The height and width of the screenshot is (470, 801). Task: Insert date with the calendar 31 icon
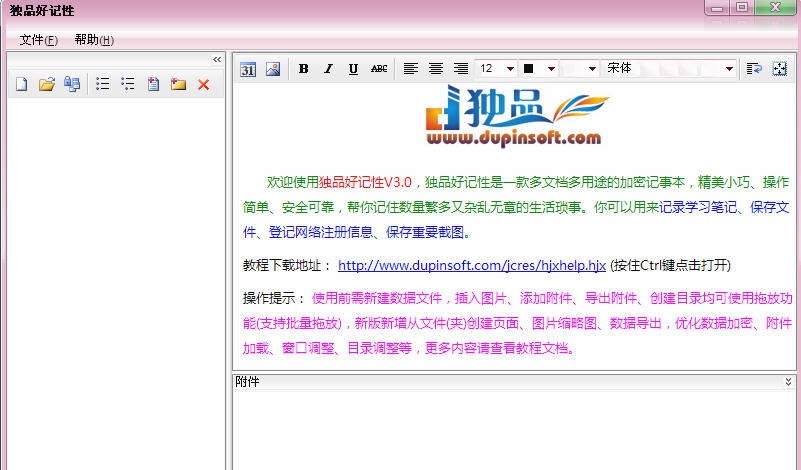pyautogui.click(x=248, y=69)
